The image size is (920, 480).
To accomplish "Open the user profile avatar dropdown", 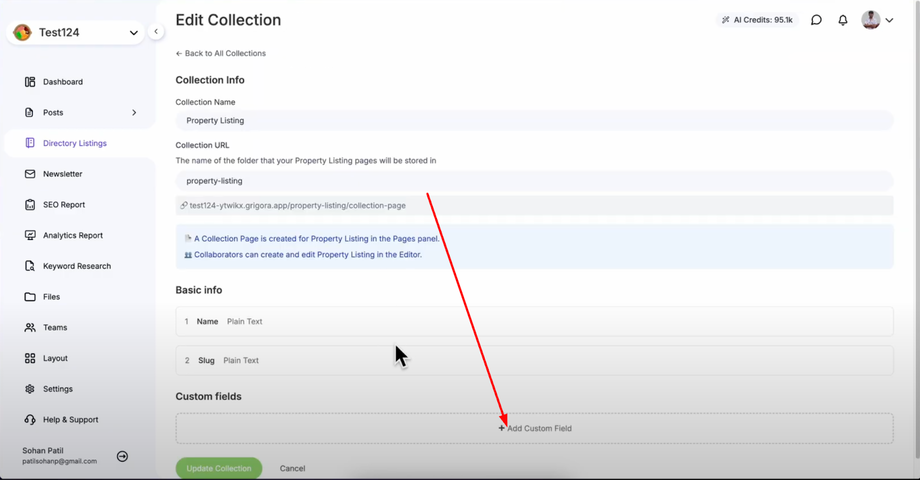I will (877, 20).
